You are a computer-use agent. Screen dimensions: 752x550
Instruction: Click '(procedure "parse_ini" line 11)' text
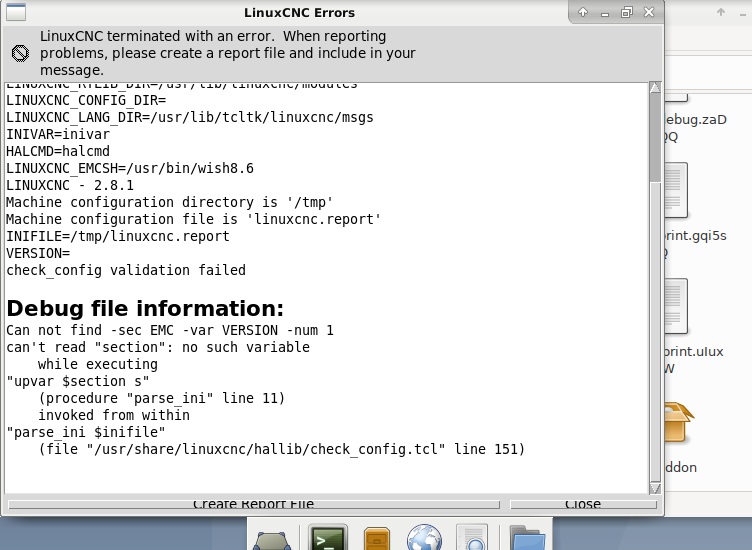coord(162,398)
